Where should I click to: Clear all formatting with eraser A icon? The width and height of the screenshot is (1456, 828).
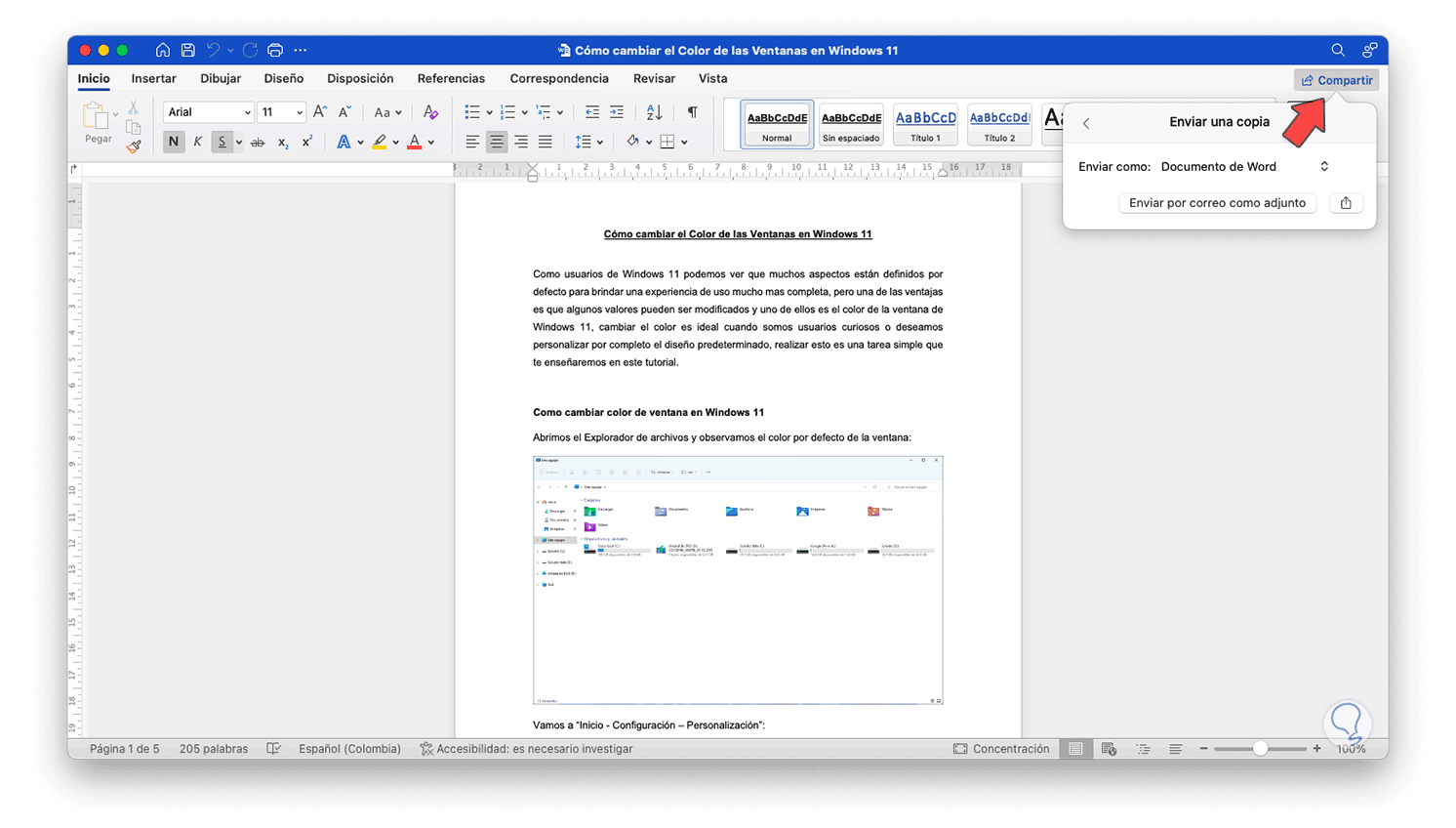pyautogui.click(x=430, y=112)
